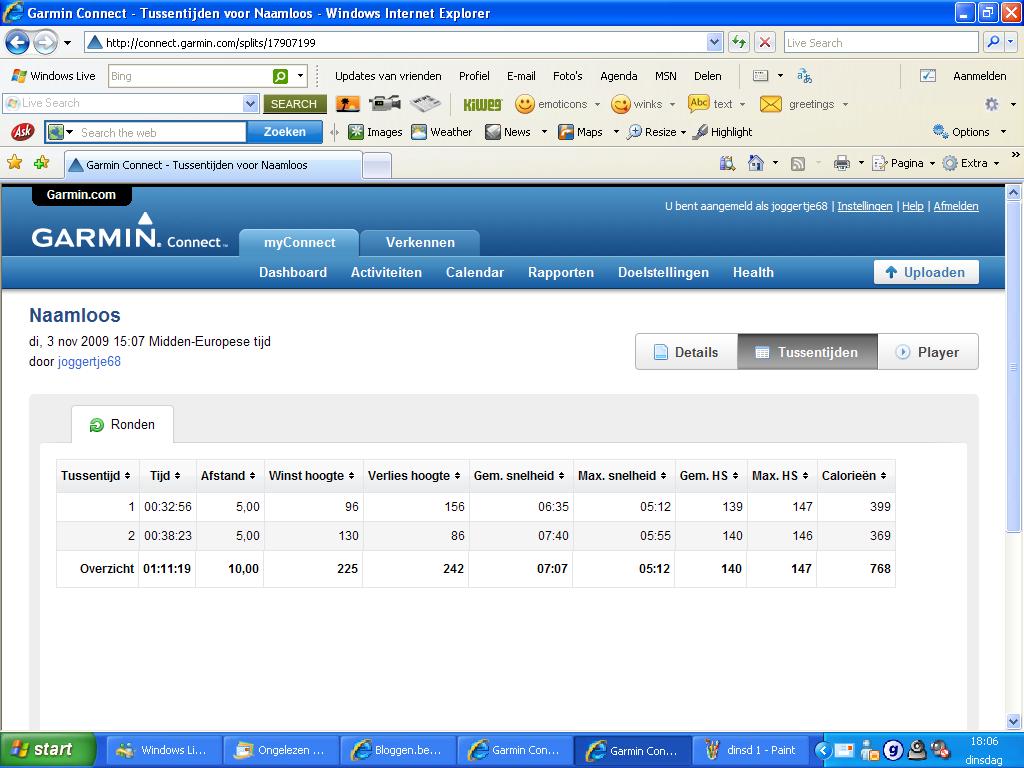The image size is (1024, 768).
Task: Click the RSS feeds icon
Action: [797, 163]
